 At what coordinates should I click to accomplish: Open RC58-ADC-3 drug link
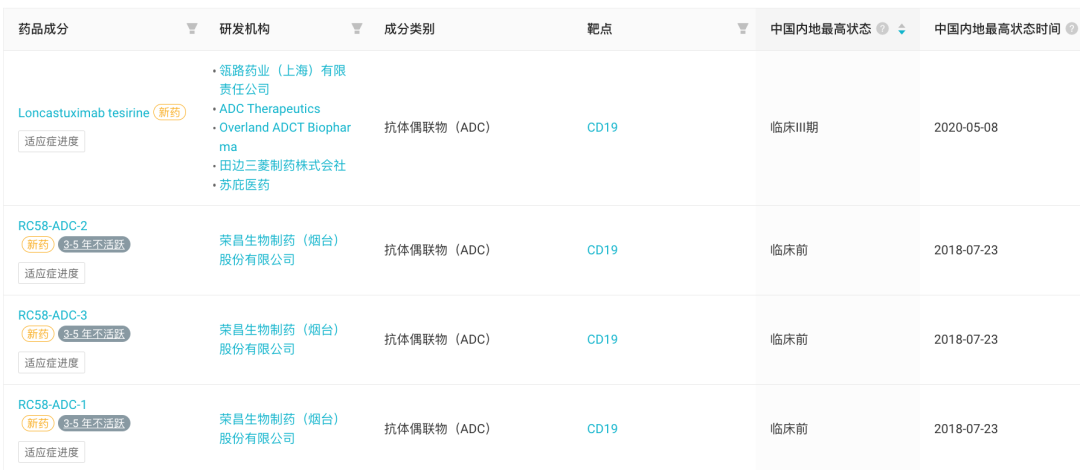[x=52, y=315]
